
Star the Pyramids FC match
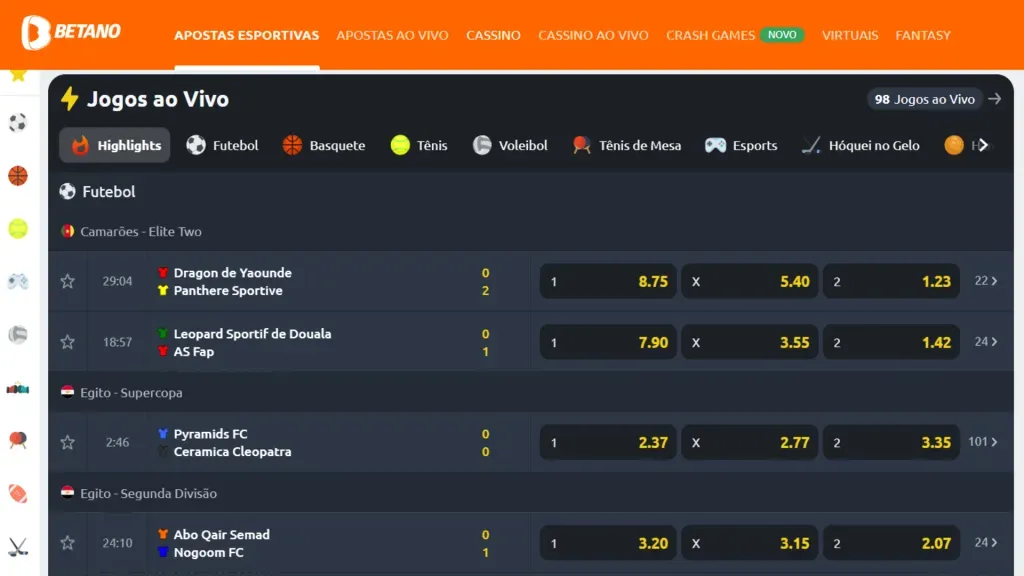pyautogui.click(x=67, y=441)
